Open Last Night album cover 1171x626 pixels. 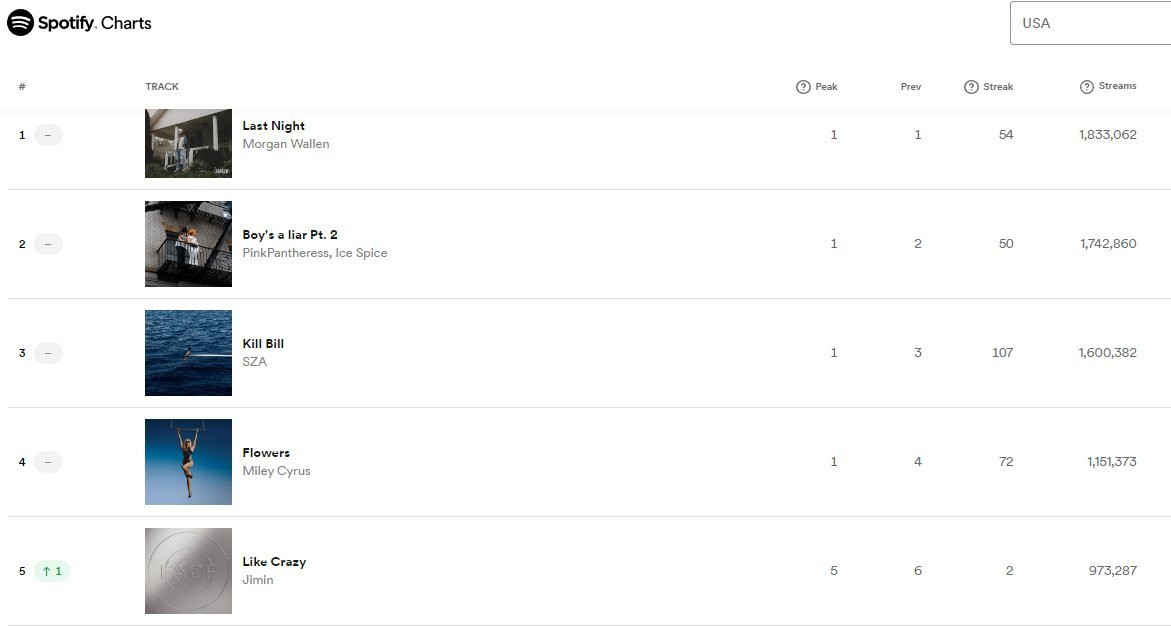pyautogui.click(x=188, y=143)
